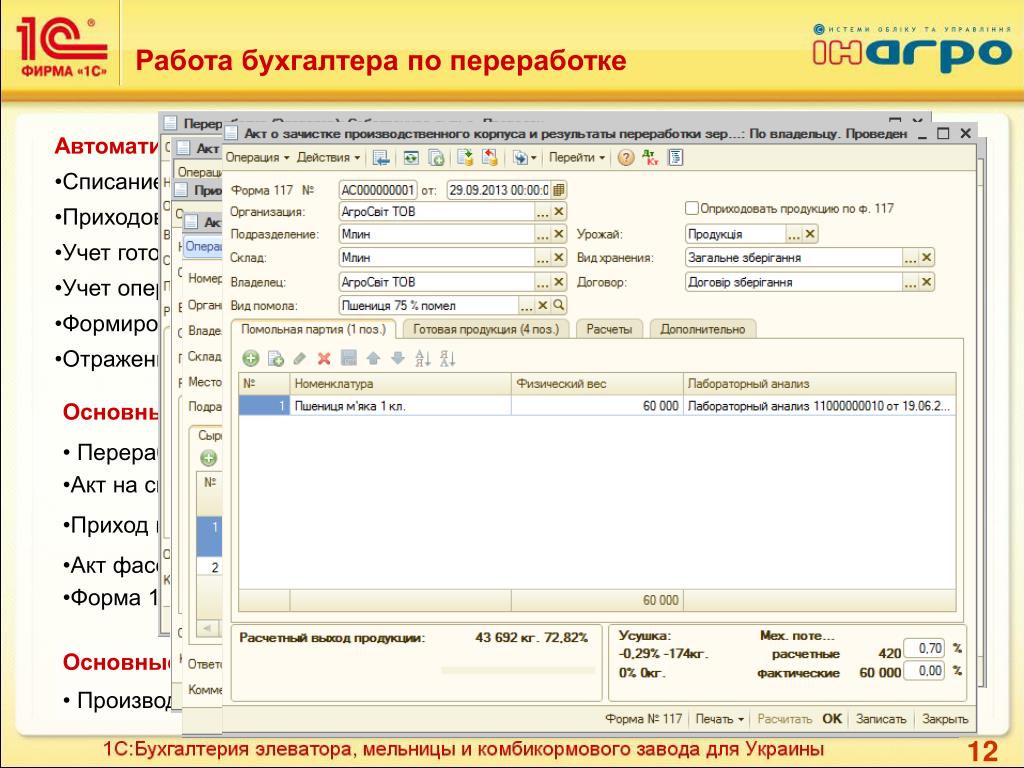Image resolution: width=1024 pixels, height=768 pixels.
Task: Click the find-in-list toolbar icon after Действия
Action: pyautogui.click(x=381, y=157)
